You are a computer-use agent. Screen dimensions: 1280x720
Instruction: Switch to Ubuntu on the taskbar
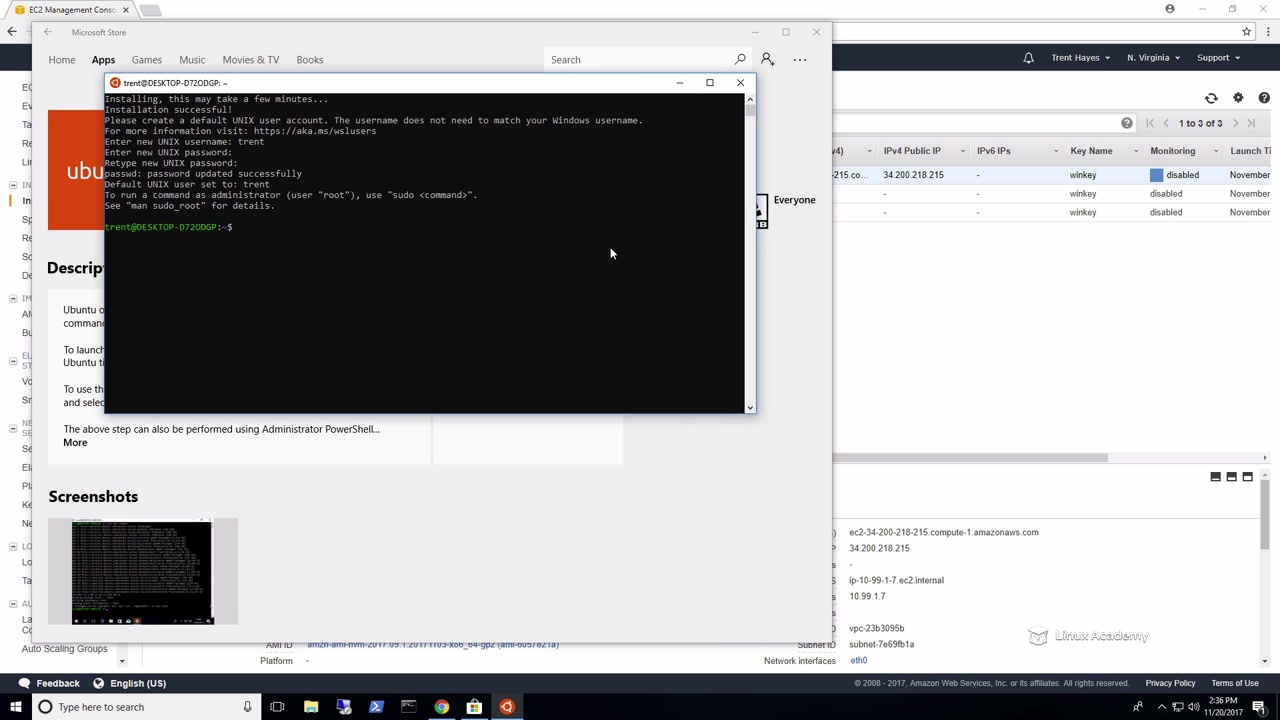point(507,707)
